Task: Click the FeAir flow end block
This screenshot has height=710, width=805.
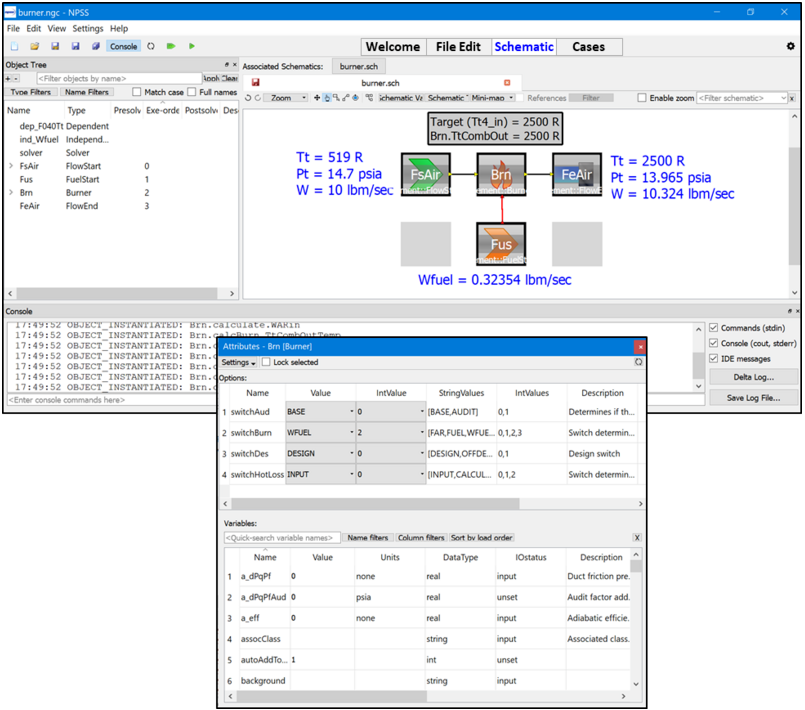Action: click(576, 176)
